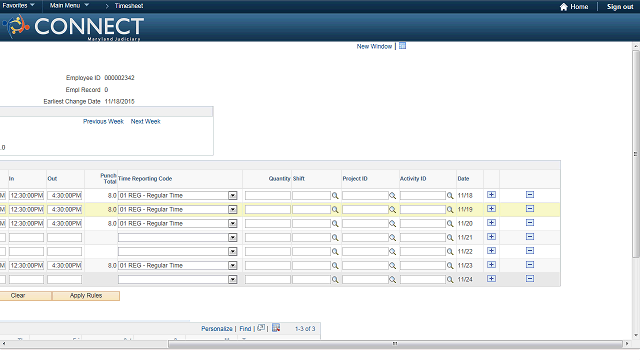Click the empty In field for 11/21
Screen dimensions: 640x360
(x=27, y=238)
